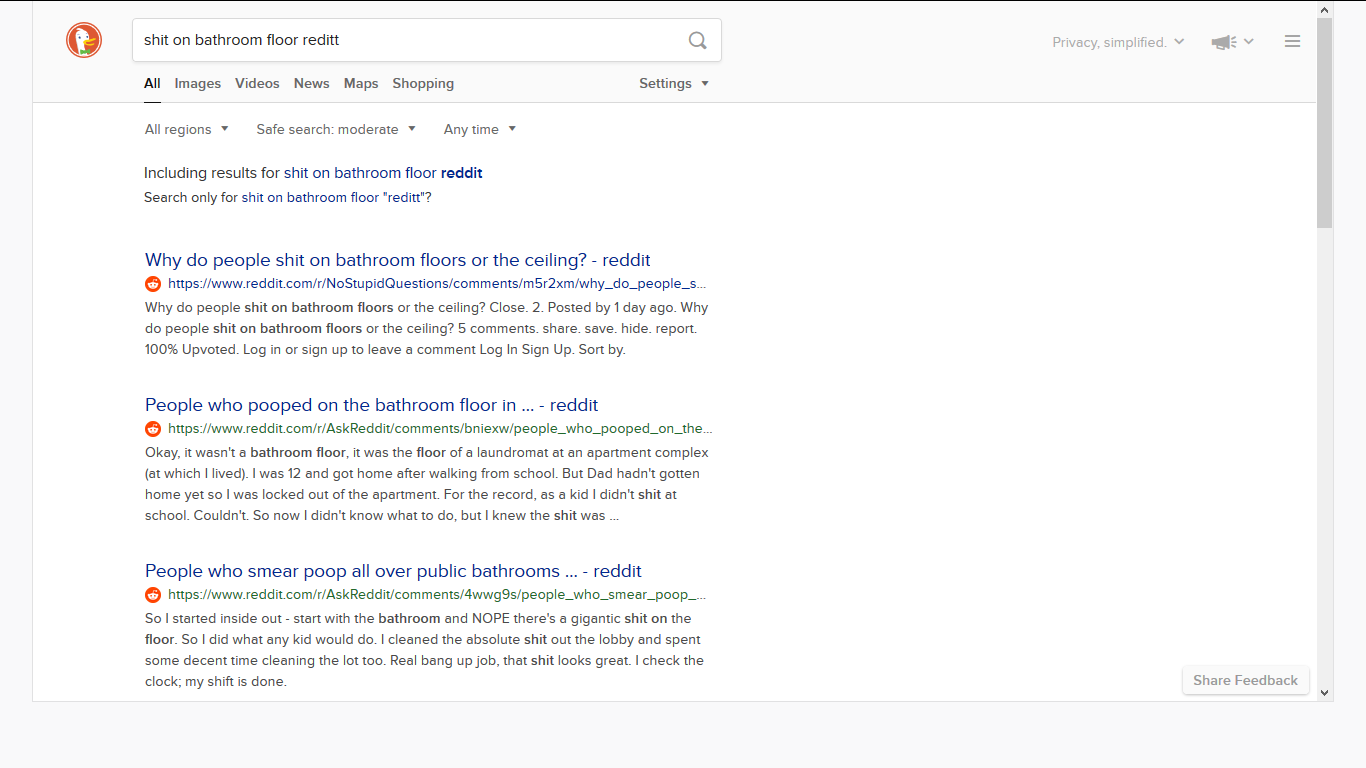Viewport: 1366px width, 768px height.
Task: Switch to the Maps tab
Action: point(361,84)
